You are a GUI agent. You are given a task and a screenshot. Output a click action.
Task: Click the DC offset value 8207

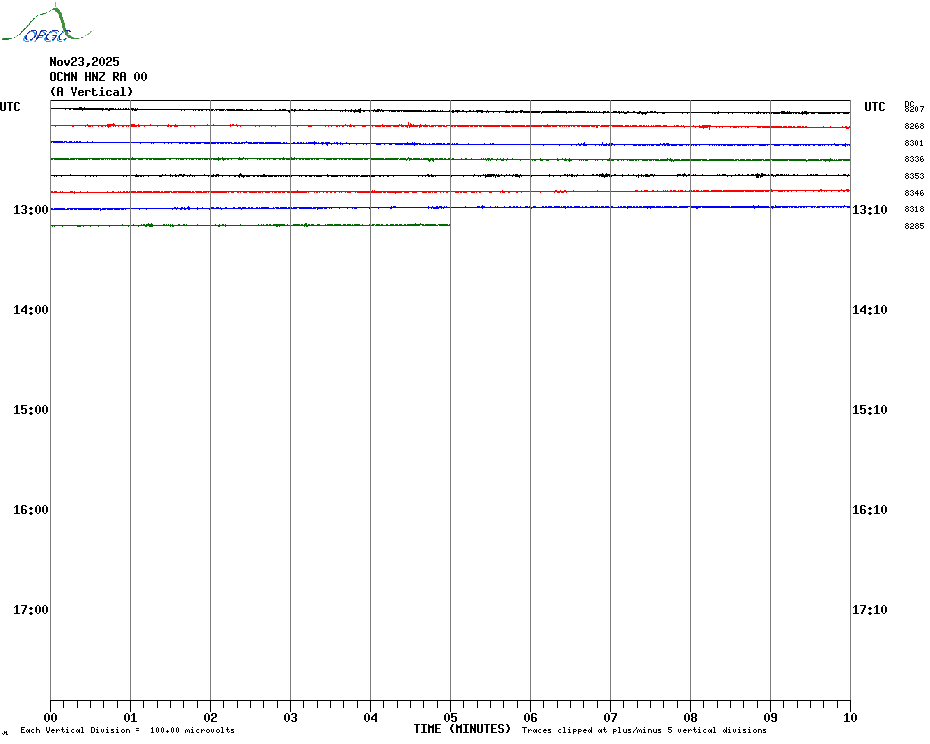click(914, 109)
